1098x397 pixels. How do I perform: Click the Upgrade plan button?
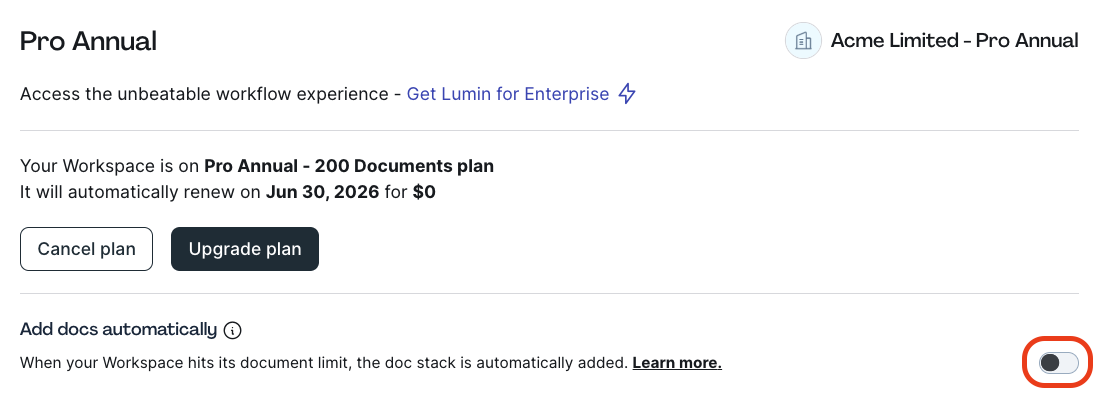244,249
